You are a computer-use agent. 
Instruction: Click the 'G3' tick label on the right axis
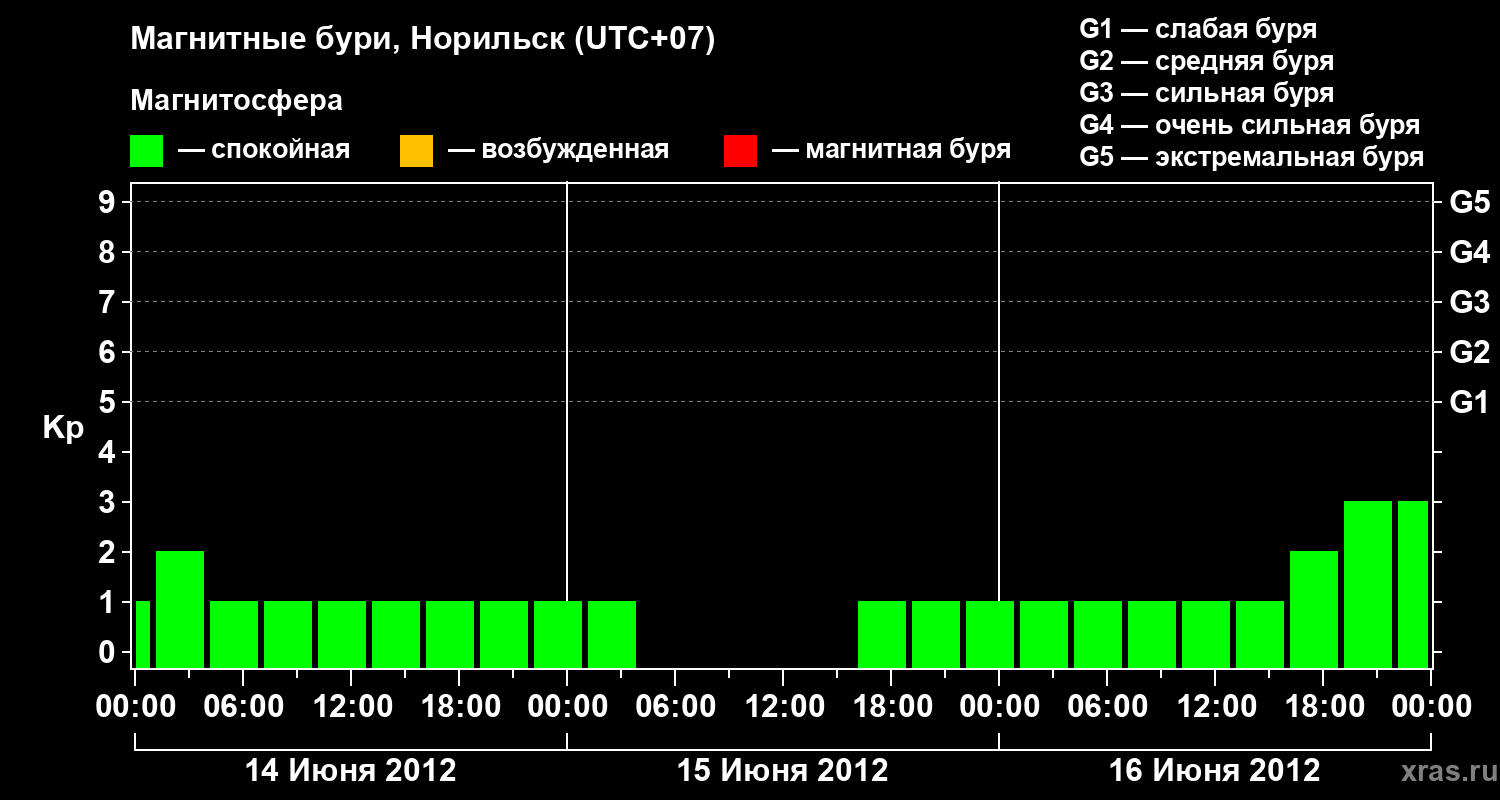tap(1469, 303)
